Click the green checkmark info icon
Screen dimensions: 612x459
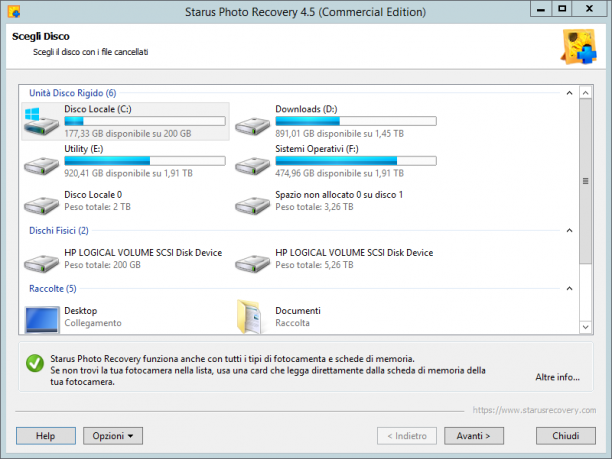pyautogui.click(x=35, y=363)
